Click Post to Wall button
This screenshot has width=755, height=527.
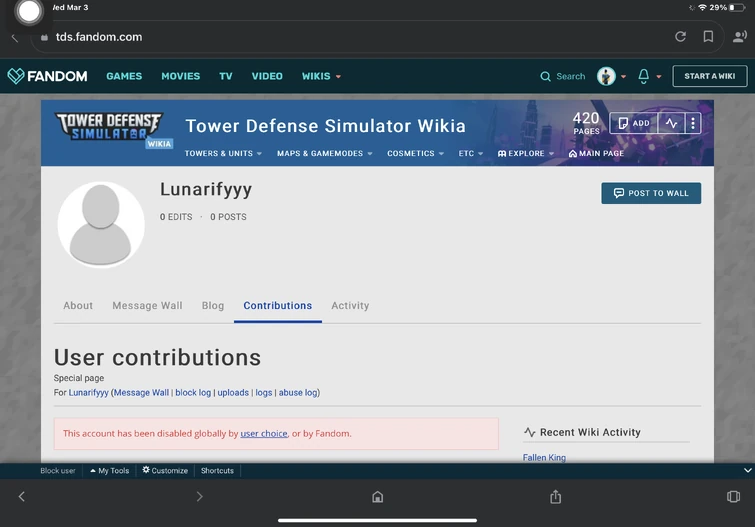click(x=651, y=193)
